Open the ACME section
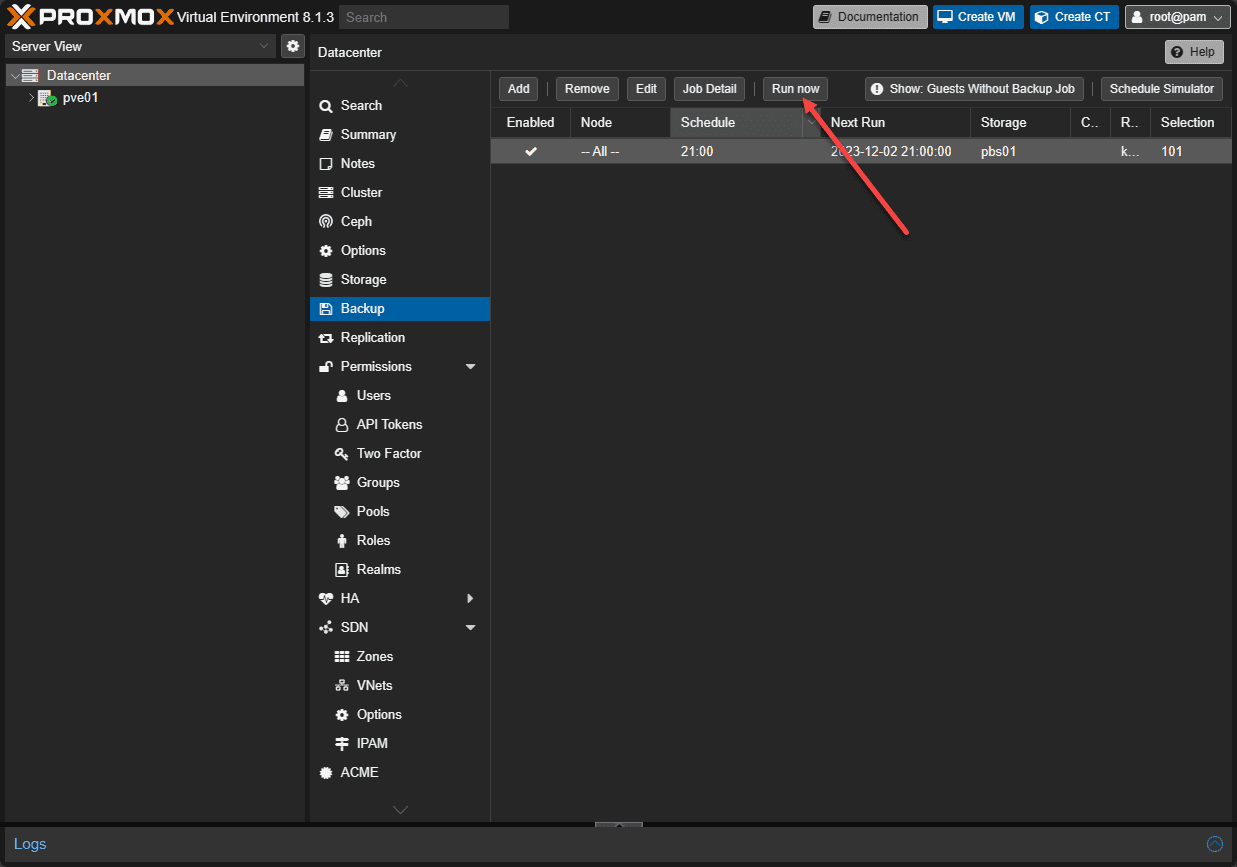The image size is (1237, 867). [400, 773]
